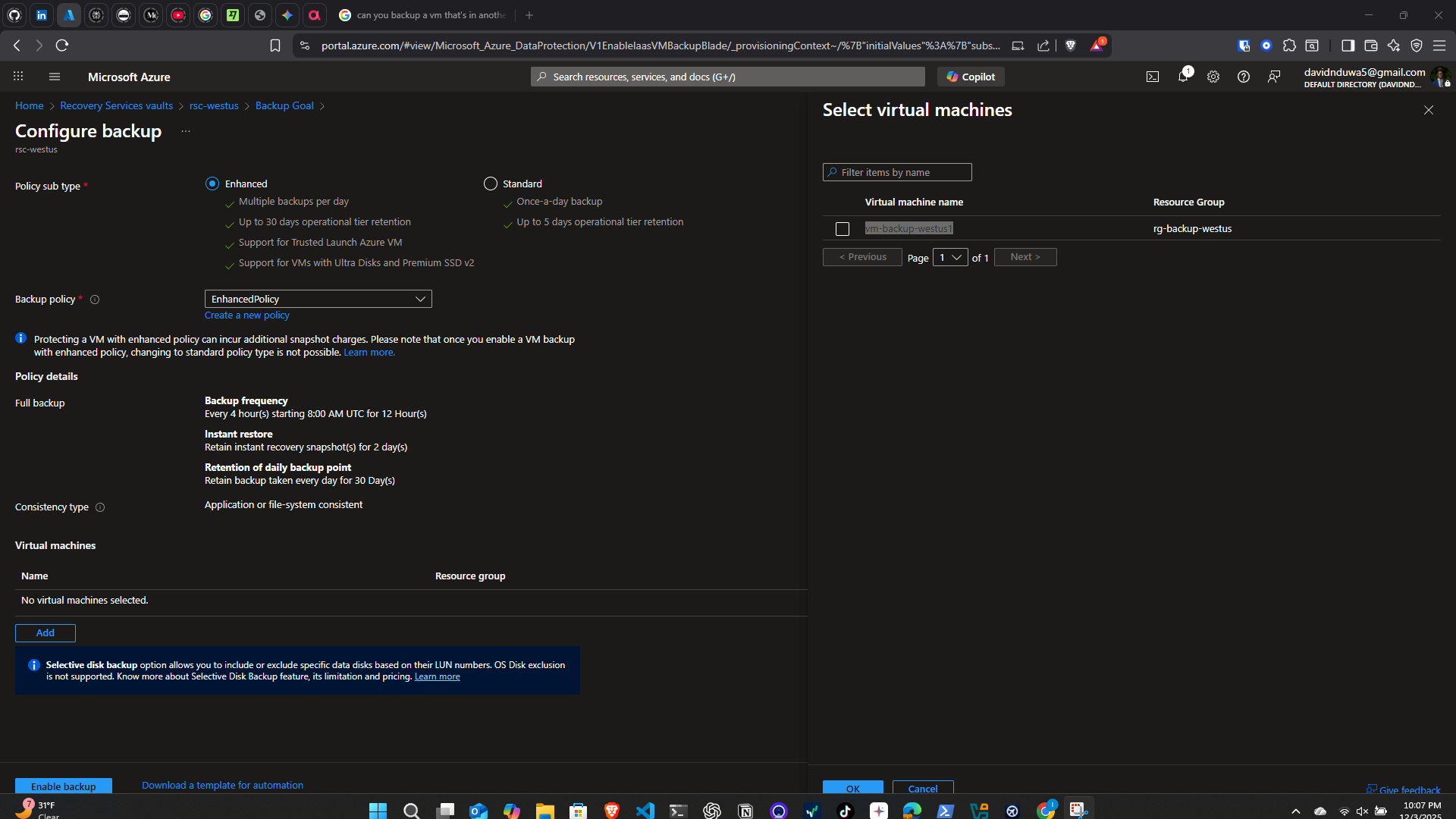This screenshot has height=819, width=1456.
Task: Click Backup Goal breadcrumb link
Action: click(x=284, y=105)
